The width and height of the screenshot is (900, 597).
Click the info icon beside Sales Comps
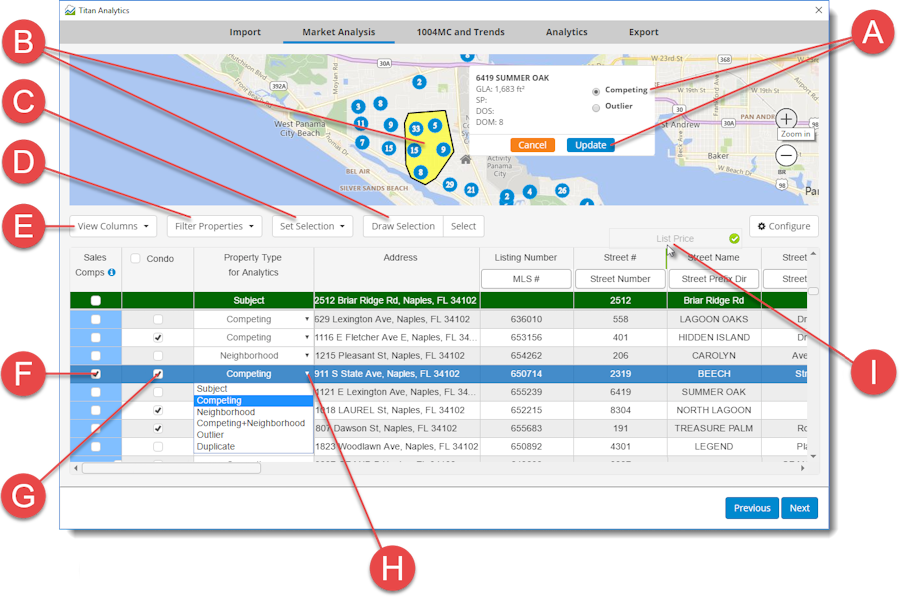[112, 272]
